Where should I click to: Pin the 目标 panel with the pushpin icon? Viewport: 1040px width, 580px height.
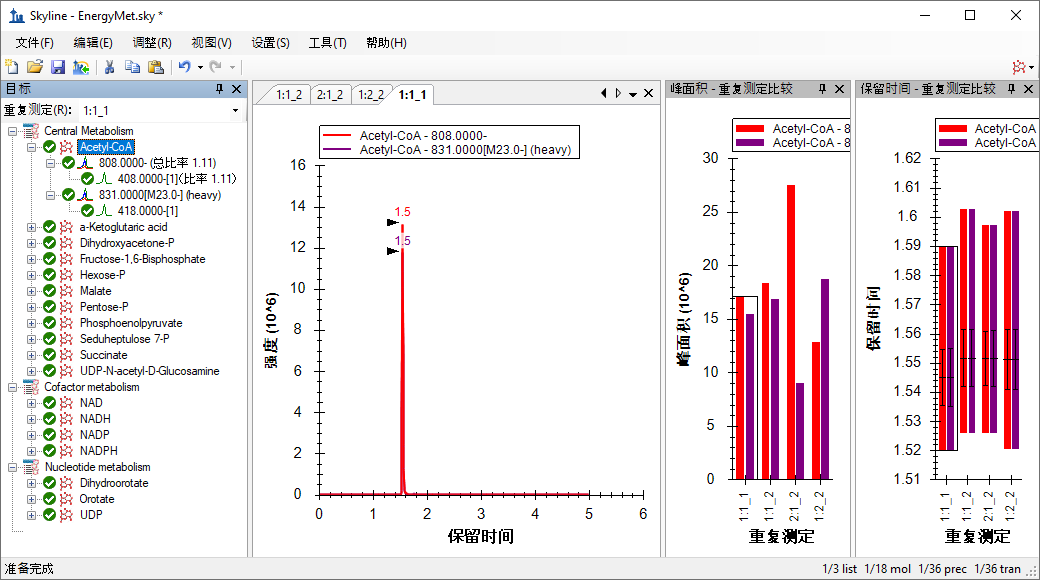point(220,89)
